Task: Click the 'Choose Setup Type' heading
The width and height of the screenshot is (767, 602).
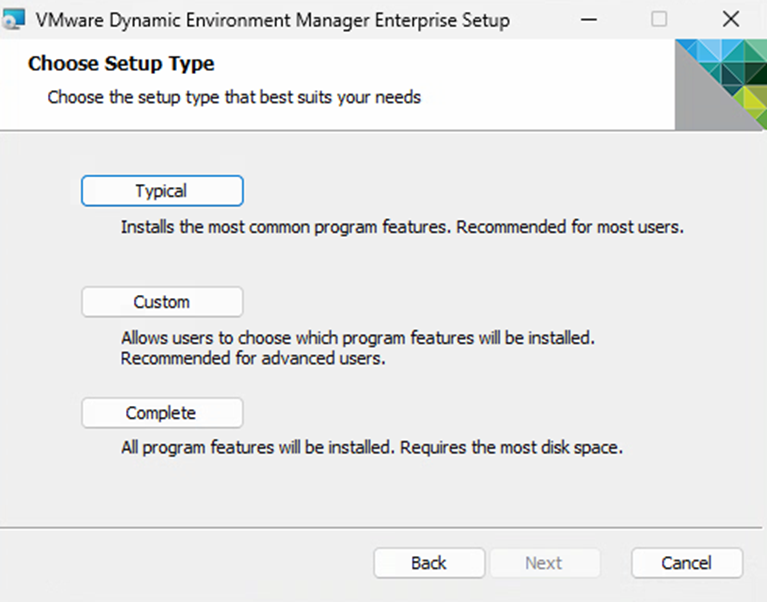Action: point(121,65)
